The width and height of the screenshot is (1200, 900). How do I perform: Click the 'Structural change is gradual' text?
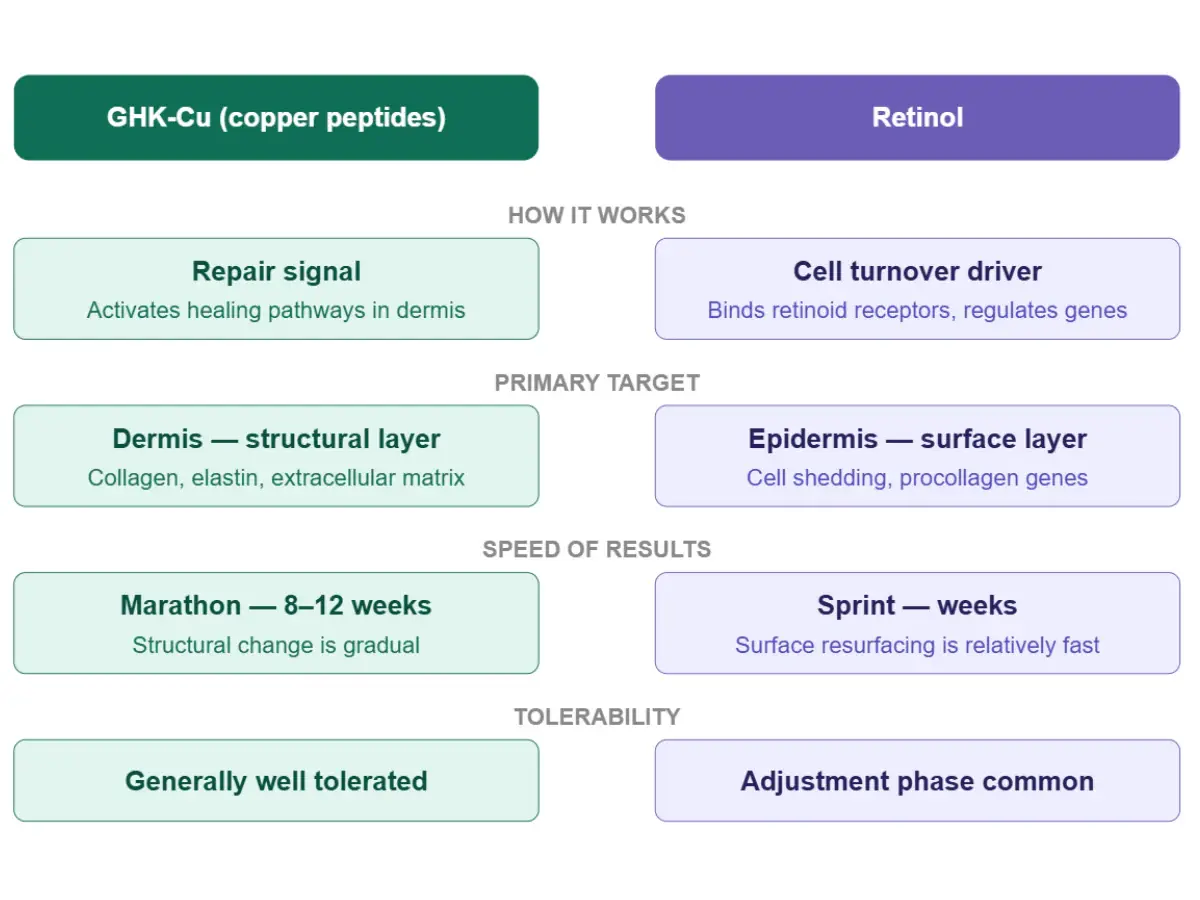[x=276, y=645]
